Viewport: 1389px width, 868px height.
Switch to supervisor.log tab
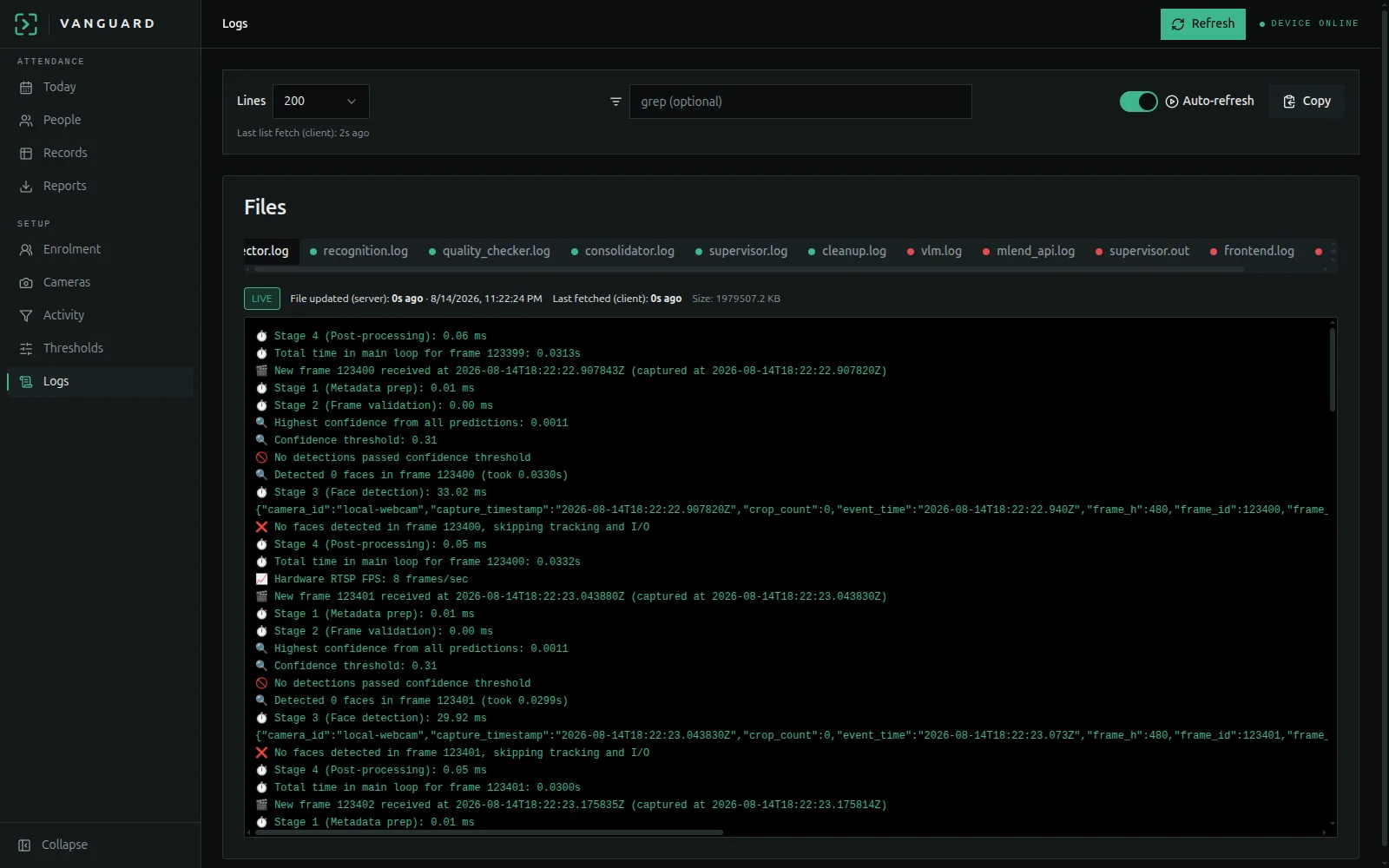[x=741, y=251]
